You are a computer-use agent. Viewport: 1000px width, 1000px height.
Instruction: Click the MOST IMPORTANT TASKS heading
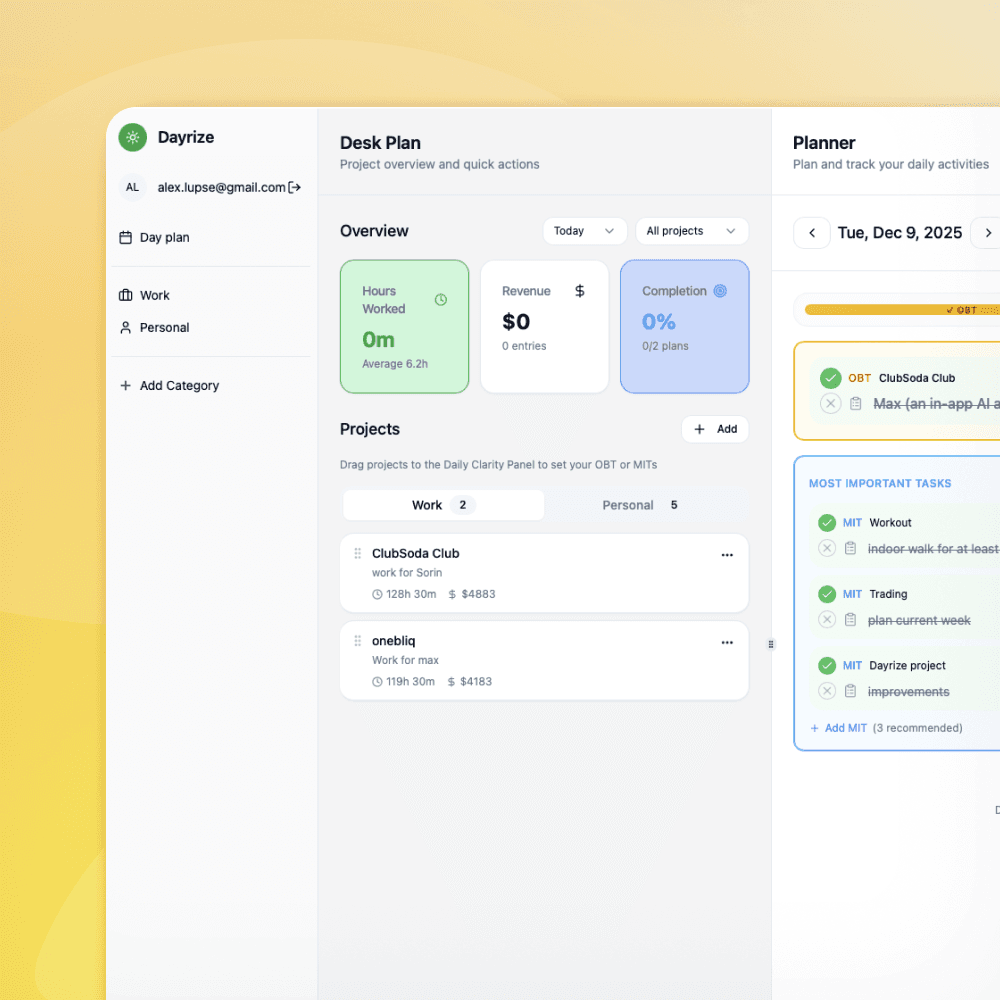click(x=879, y=483)
